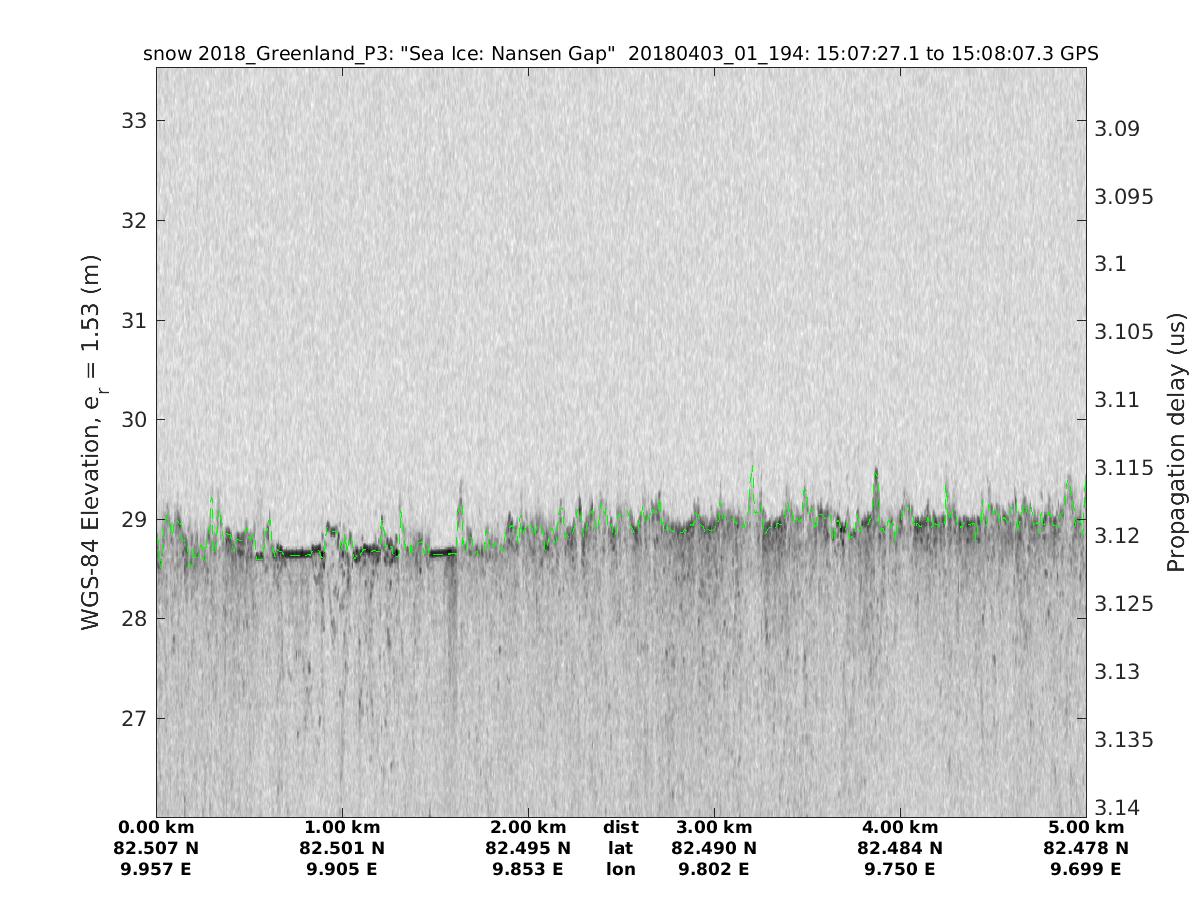Select the 31 elevation tick label

(133, 321)
